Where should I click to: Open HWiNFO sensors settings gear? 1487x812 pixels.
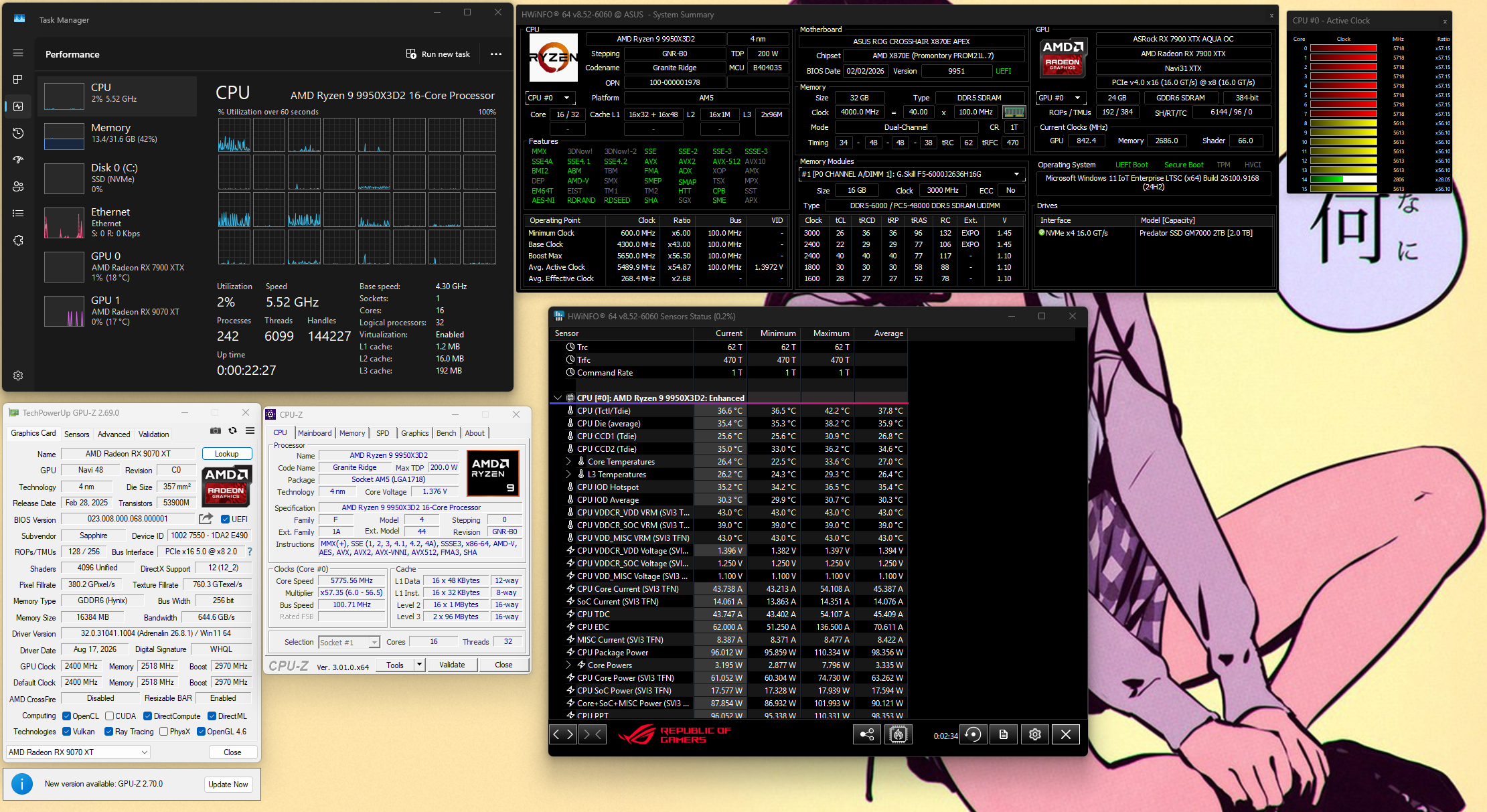[1035, 734]
